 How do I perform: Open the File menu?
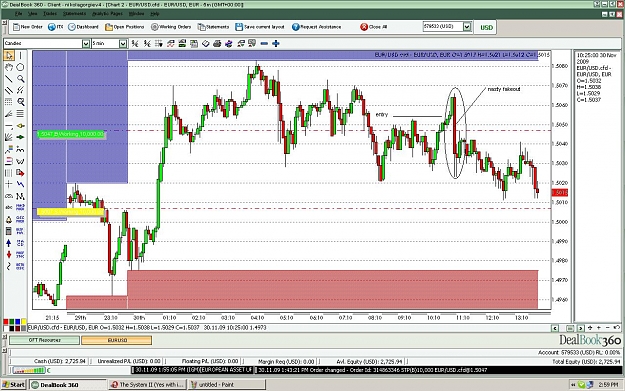(18, 14)
